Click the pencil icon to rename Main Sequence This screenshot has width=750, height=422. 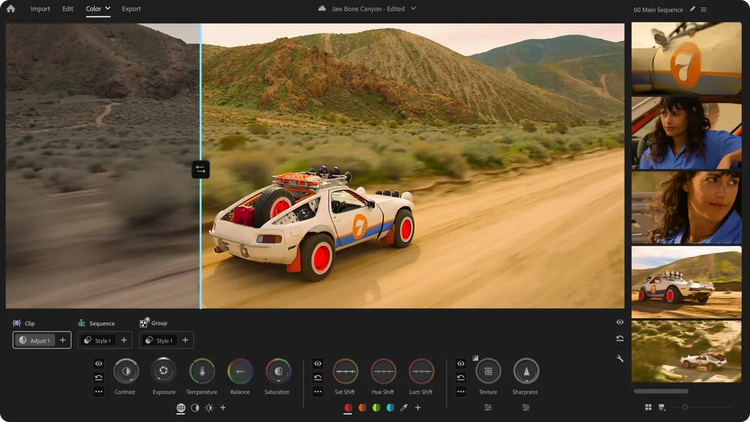692,9
